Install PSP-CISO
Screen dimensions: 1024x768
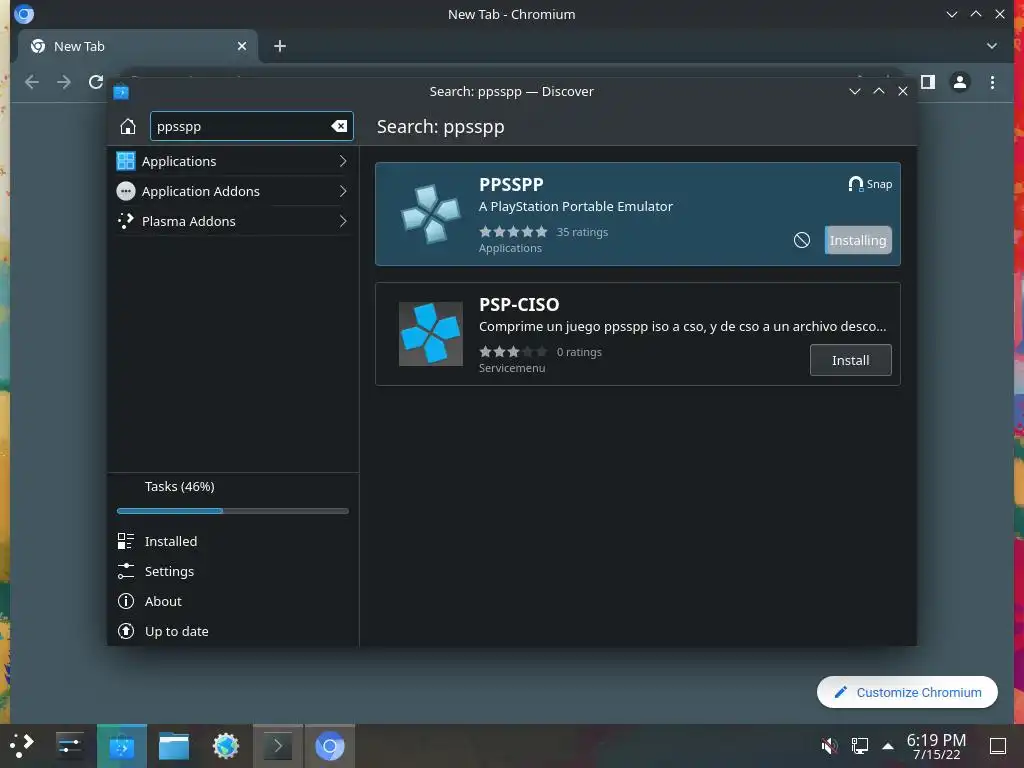point(850,360)
